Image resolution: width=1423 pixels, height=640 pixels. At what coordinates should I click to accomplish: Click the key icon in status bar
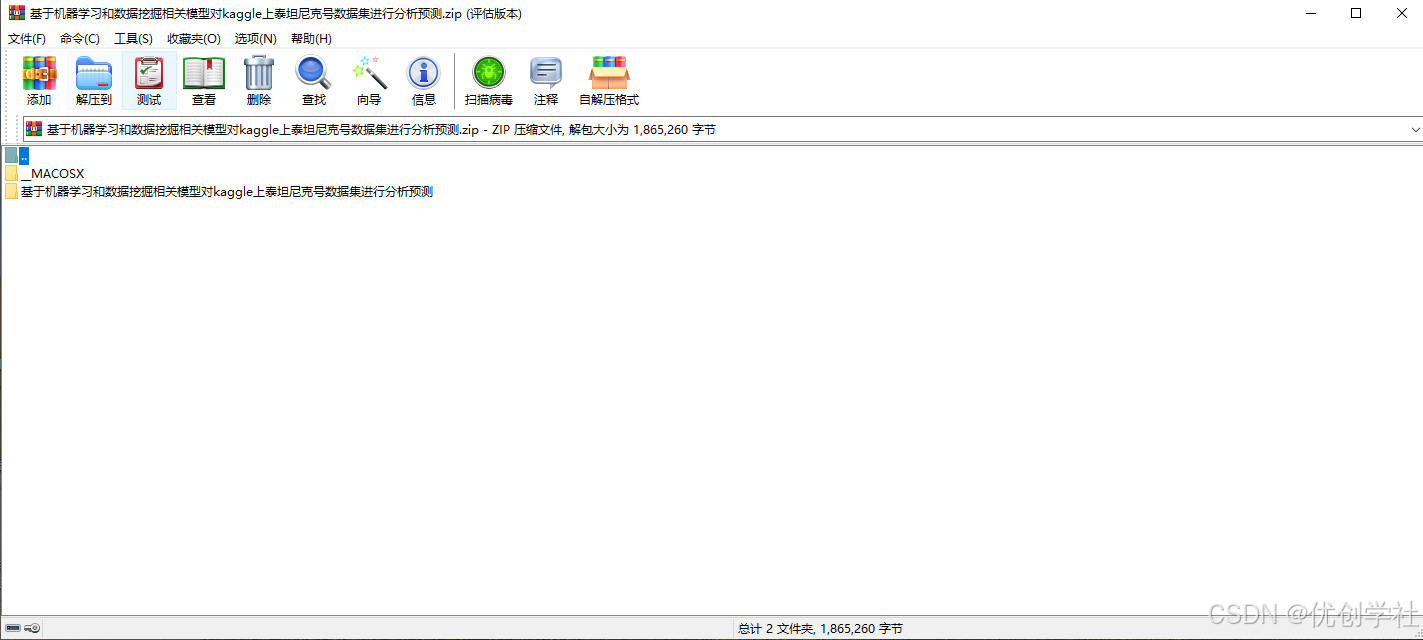coord(32,628)
